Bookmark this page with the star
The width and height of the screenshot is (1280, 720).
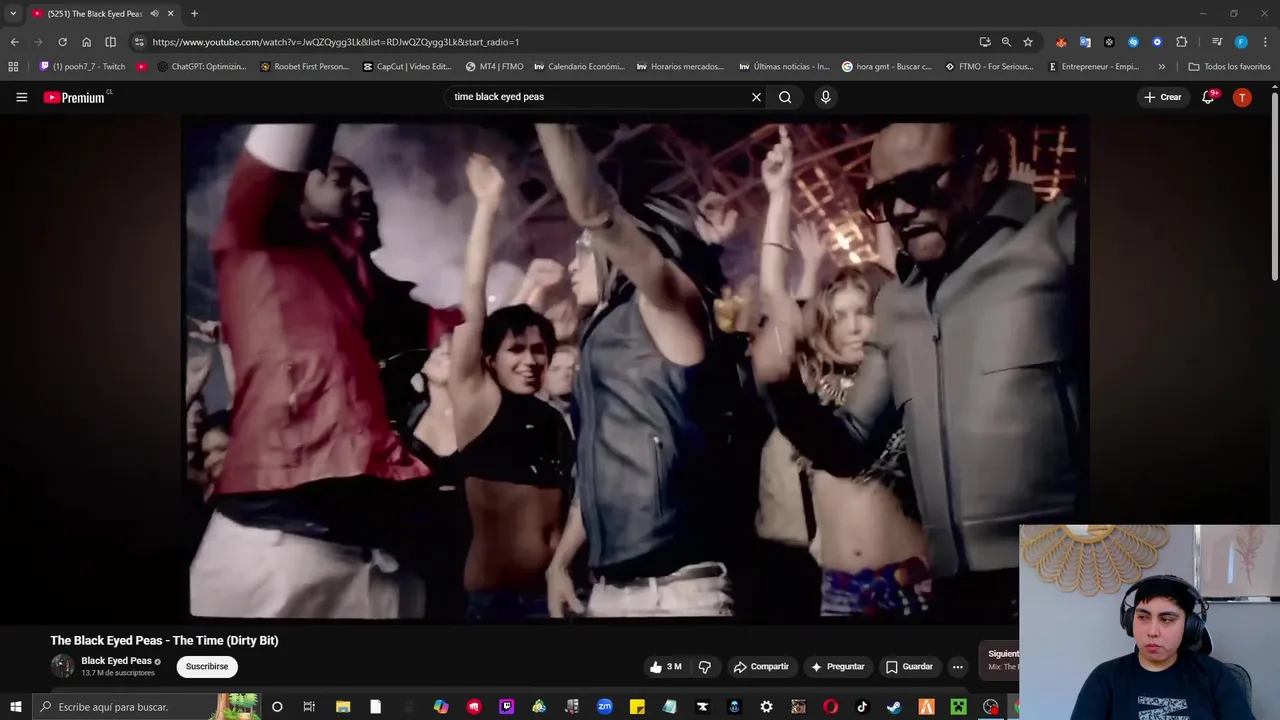coord(1028,42)
